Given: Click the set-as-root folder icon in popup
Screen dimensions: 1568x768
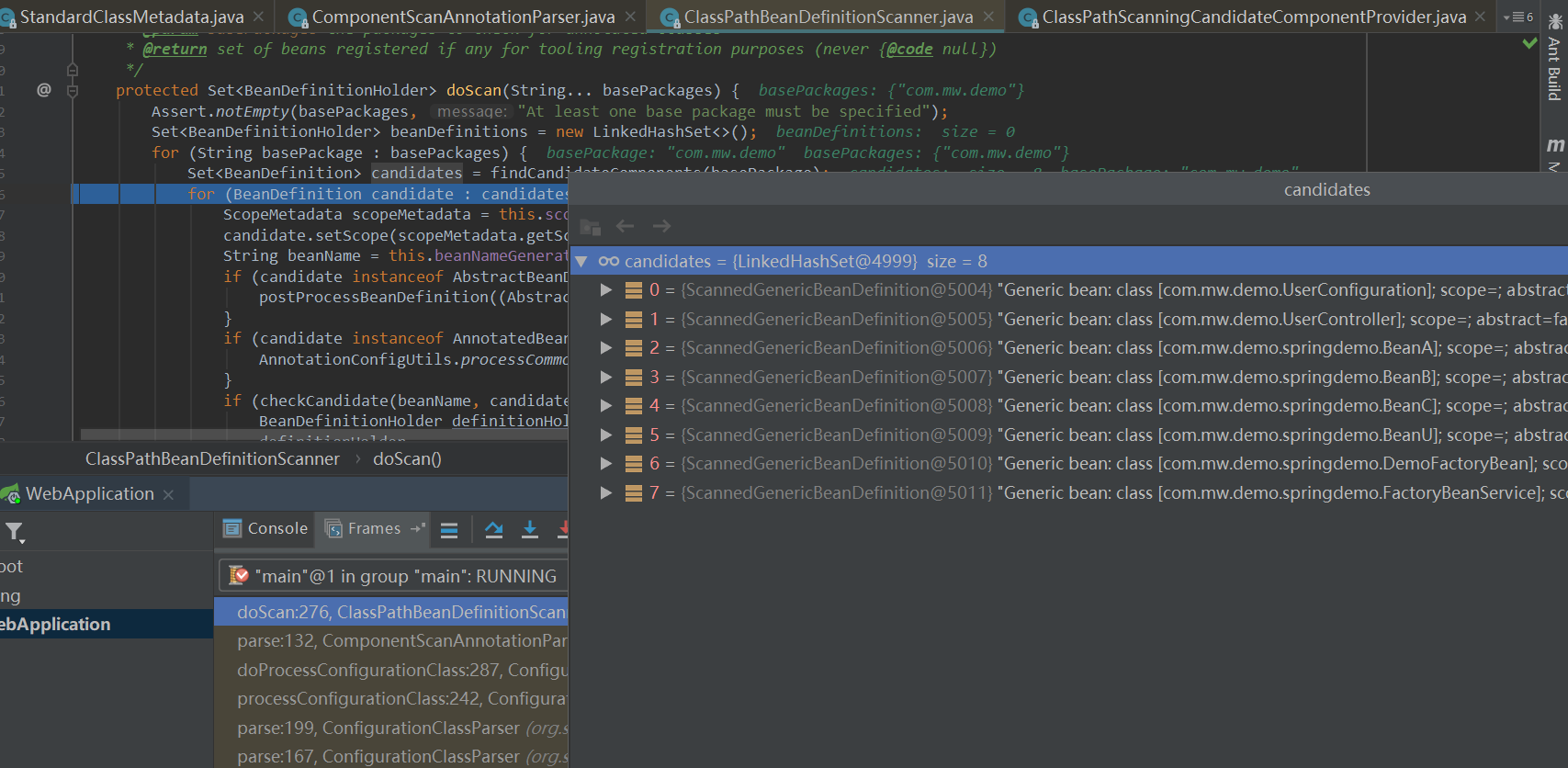Looking at the screenshot, I should 590,226.
